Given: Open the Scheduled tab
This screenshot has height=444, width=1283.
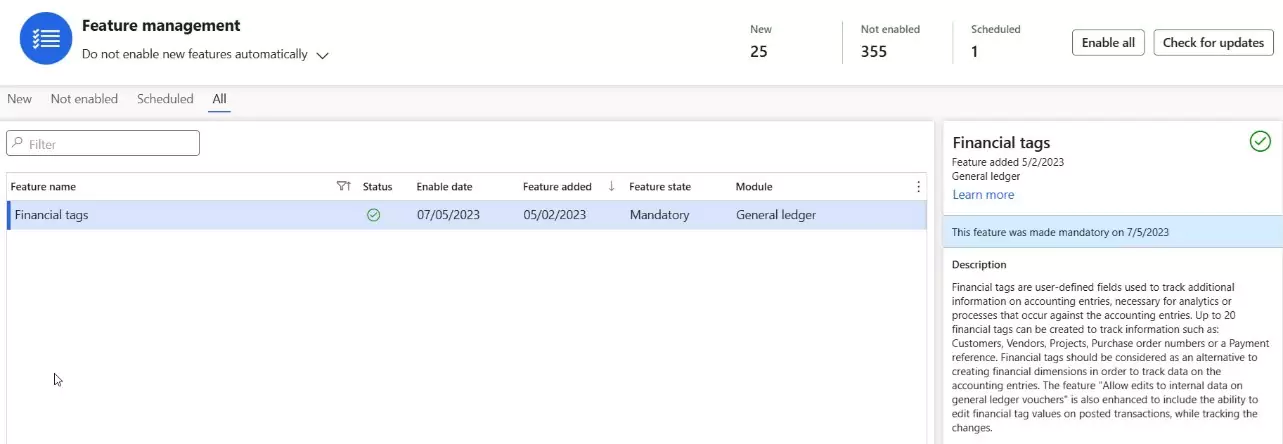Looking at the screenshot, I should click(165, 99).
